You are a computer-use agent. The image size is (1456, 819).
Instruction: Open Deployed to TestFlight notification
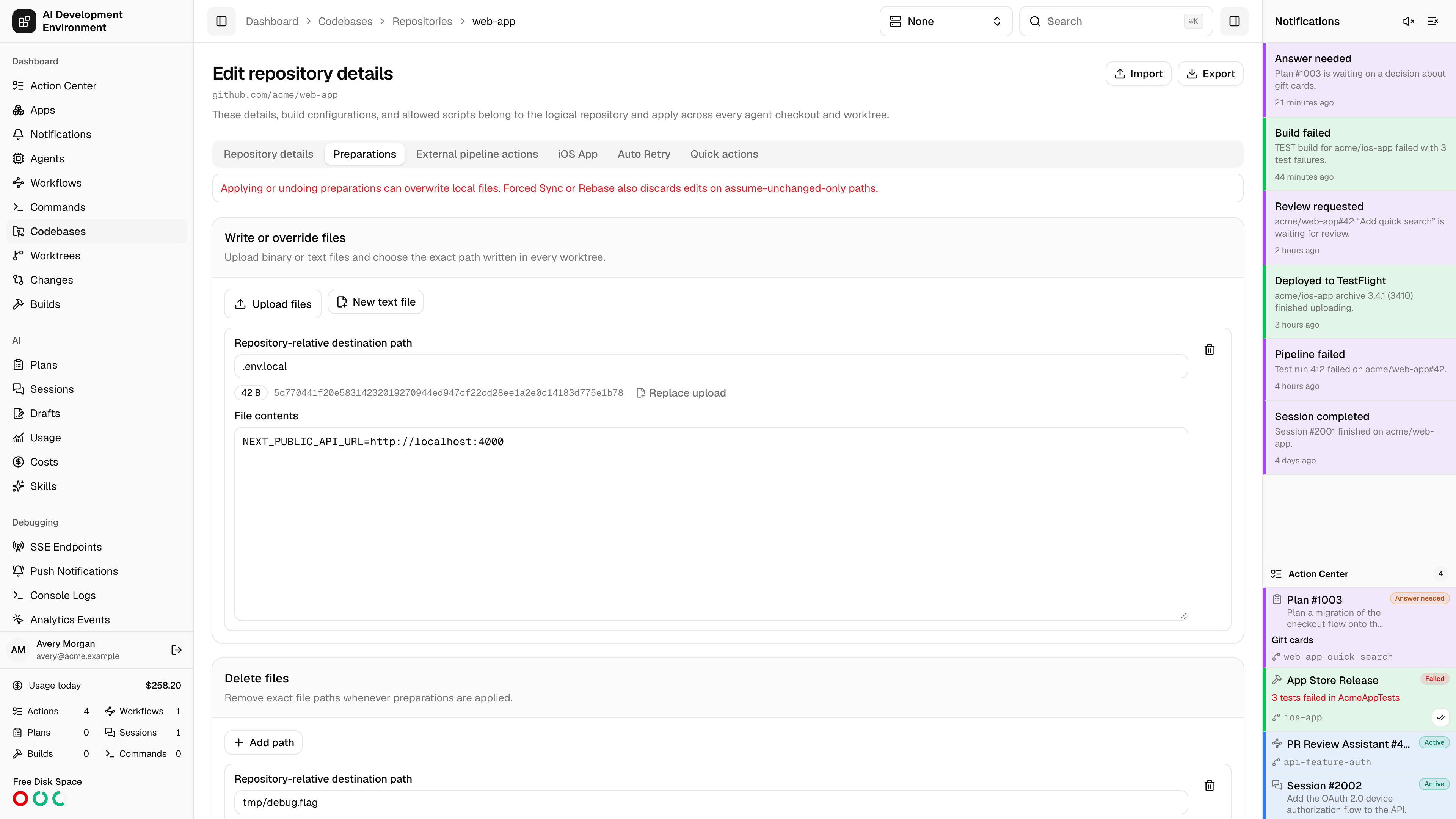1359,303
